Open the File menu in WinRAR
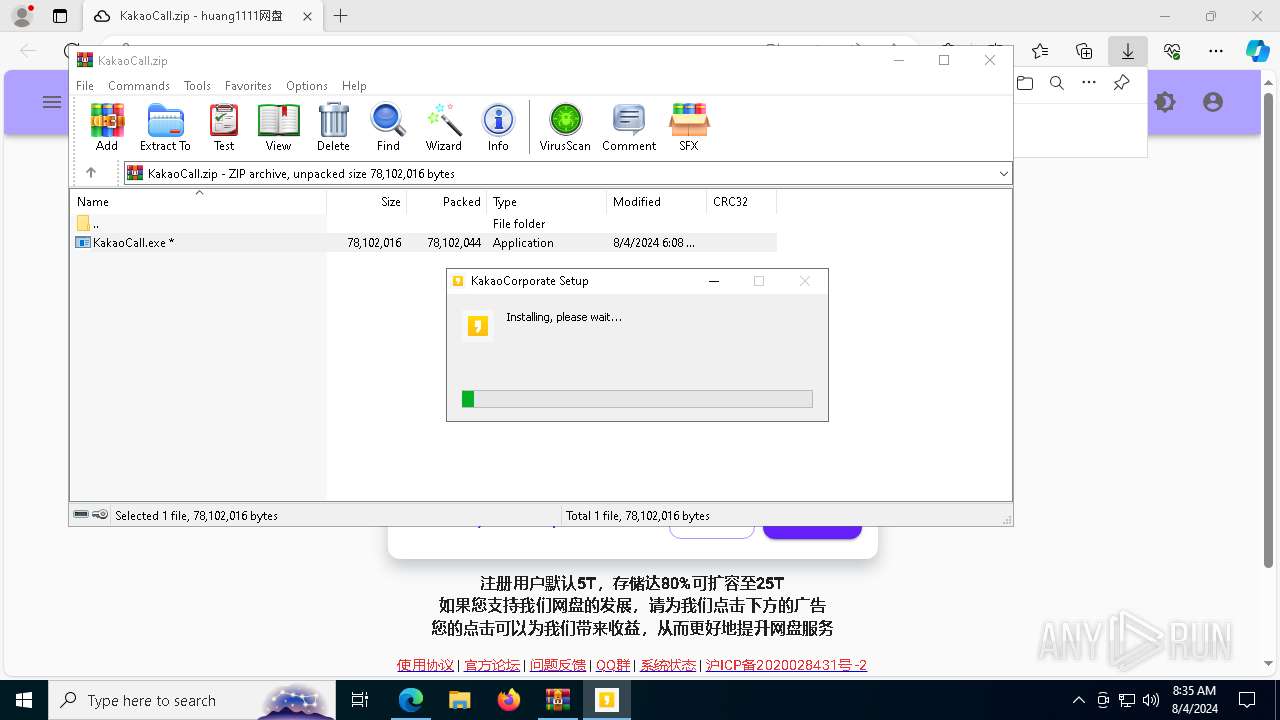Screen dimensions: 1280x720 [x=85, y=86]
